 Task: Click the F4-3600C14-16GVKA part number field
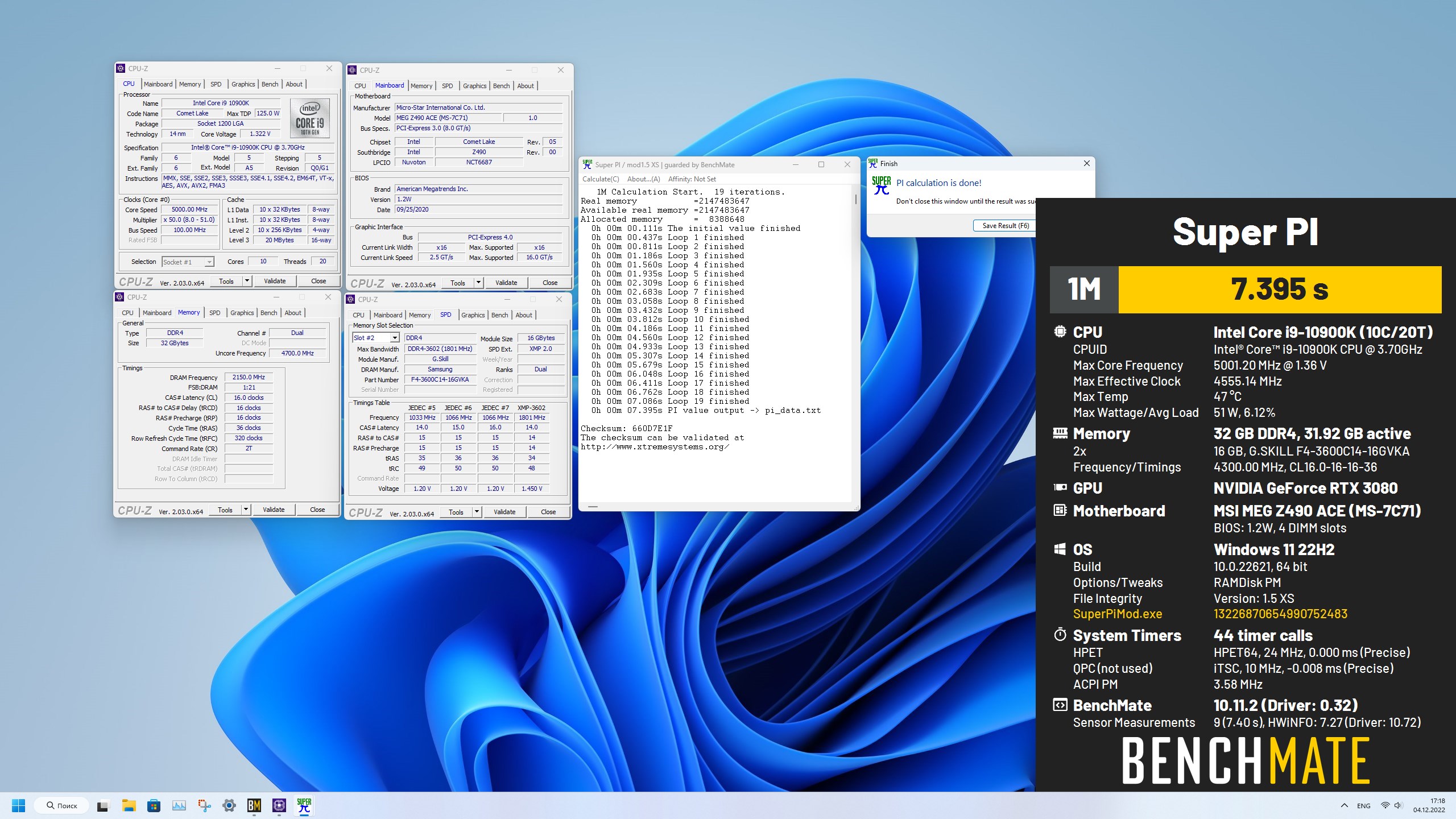(440, 379)
